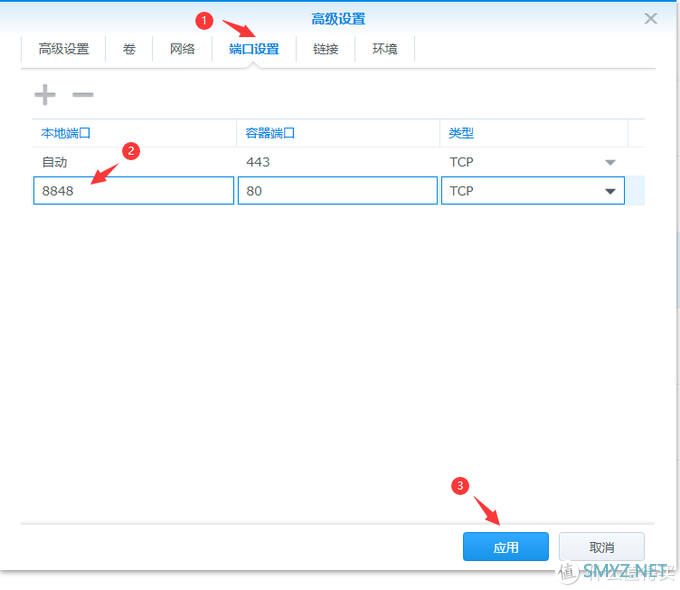The height and width of the screenshot is (590, 680).
Task: Select the 端口设置 tab
Action: click(x=254, y=49)
